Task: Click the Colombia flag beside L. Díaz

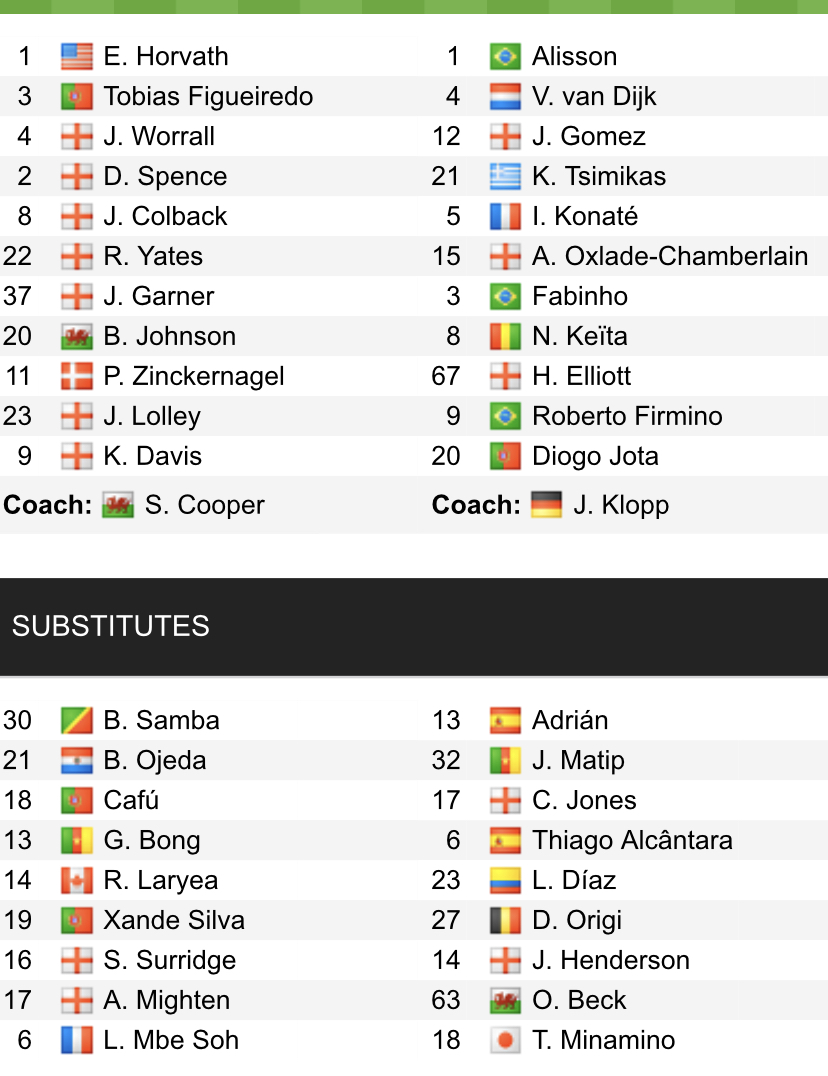Action: coord(505,880)
